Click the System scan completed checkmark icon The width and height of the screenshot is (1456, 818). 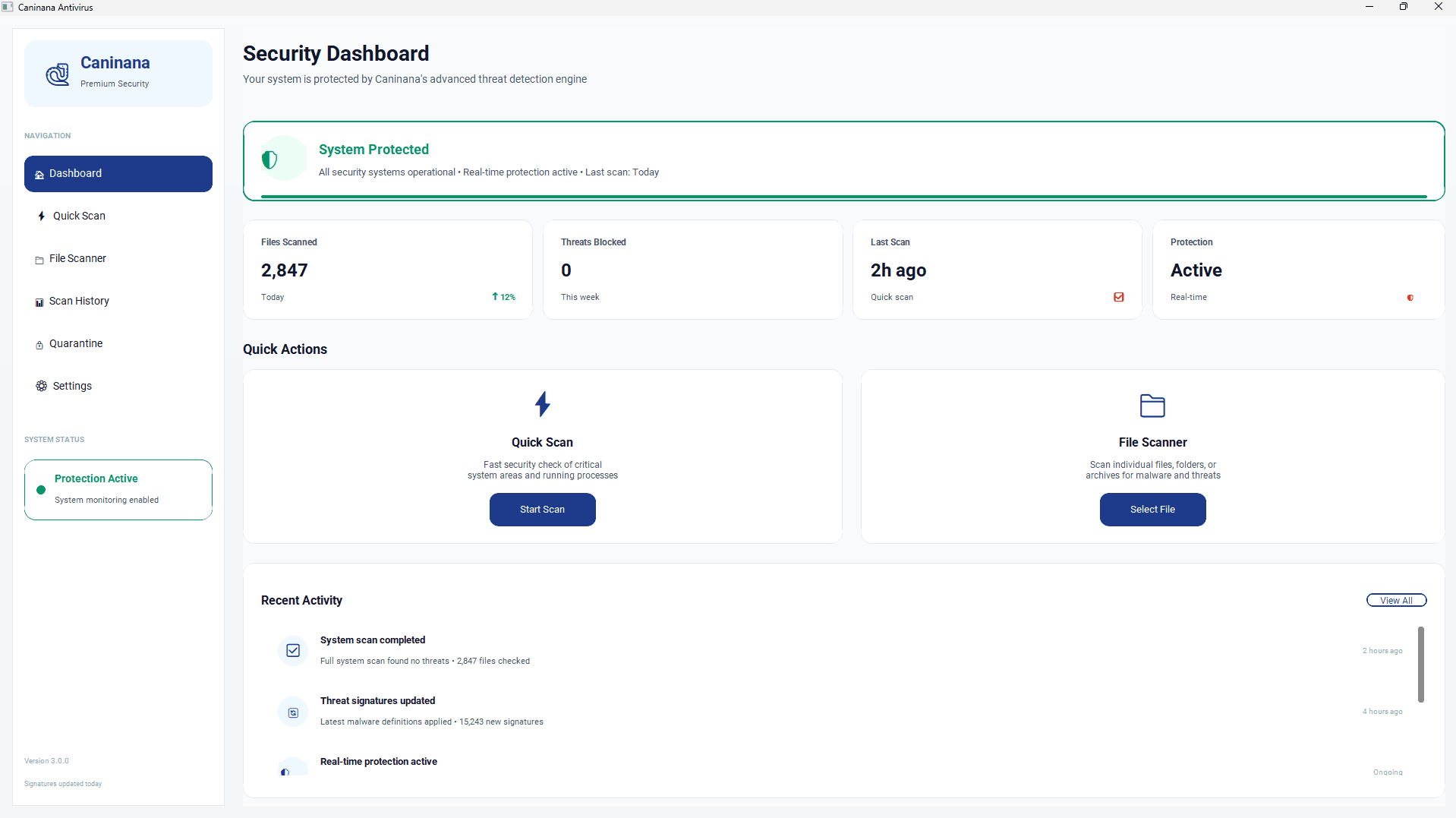pyautogui.click(x=293, y=650)
